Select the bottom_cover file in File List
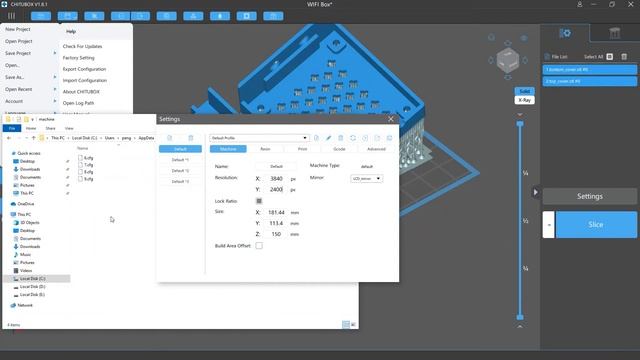This screenshot has width=640, height=360. [589, 70]
